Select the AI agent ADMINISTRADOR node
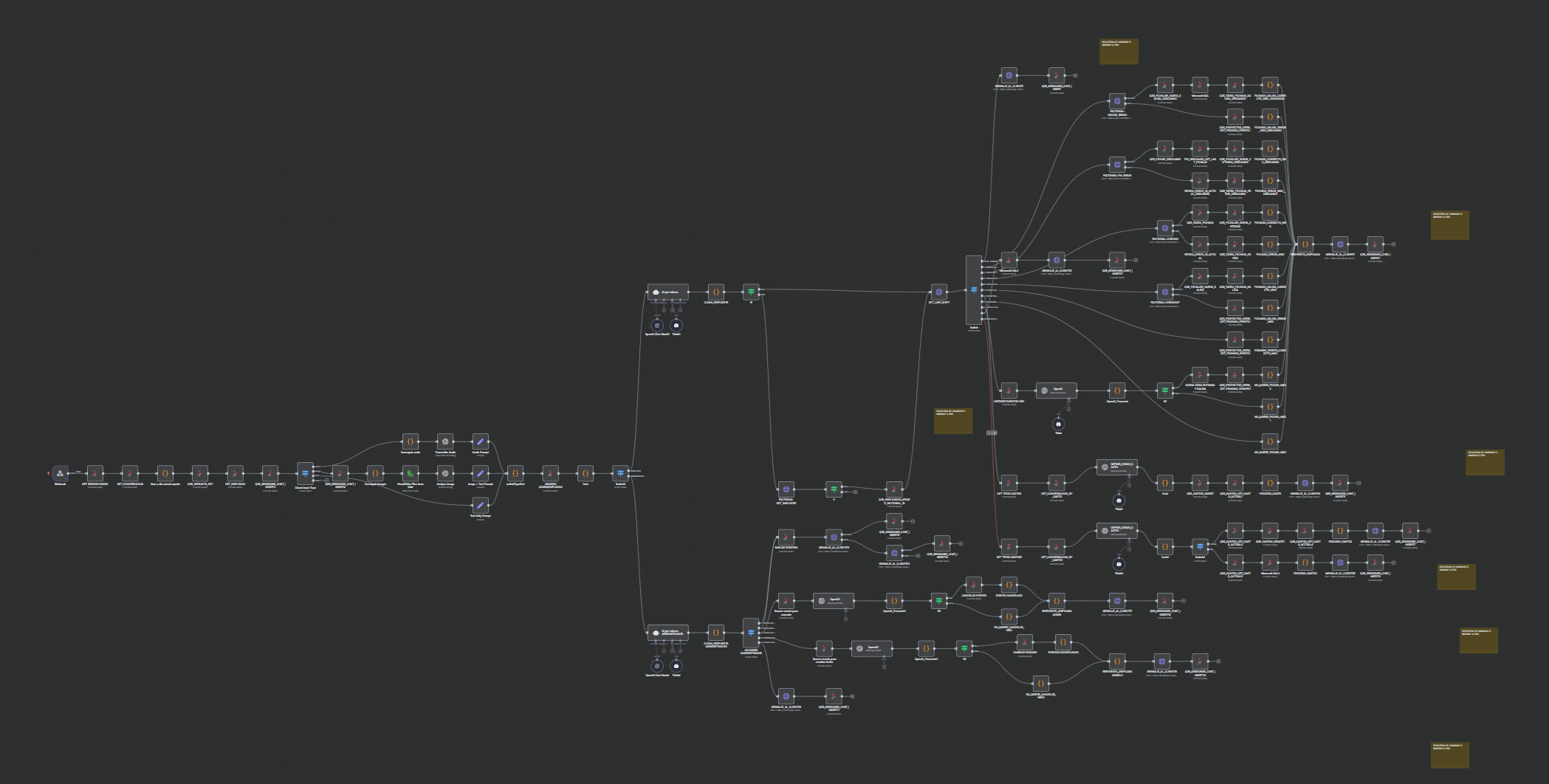Image resolution: width=1549 pixels, height=784 pixels. point(668,633)
